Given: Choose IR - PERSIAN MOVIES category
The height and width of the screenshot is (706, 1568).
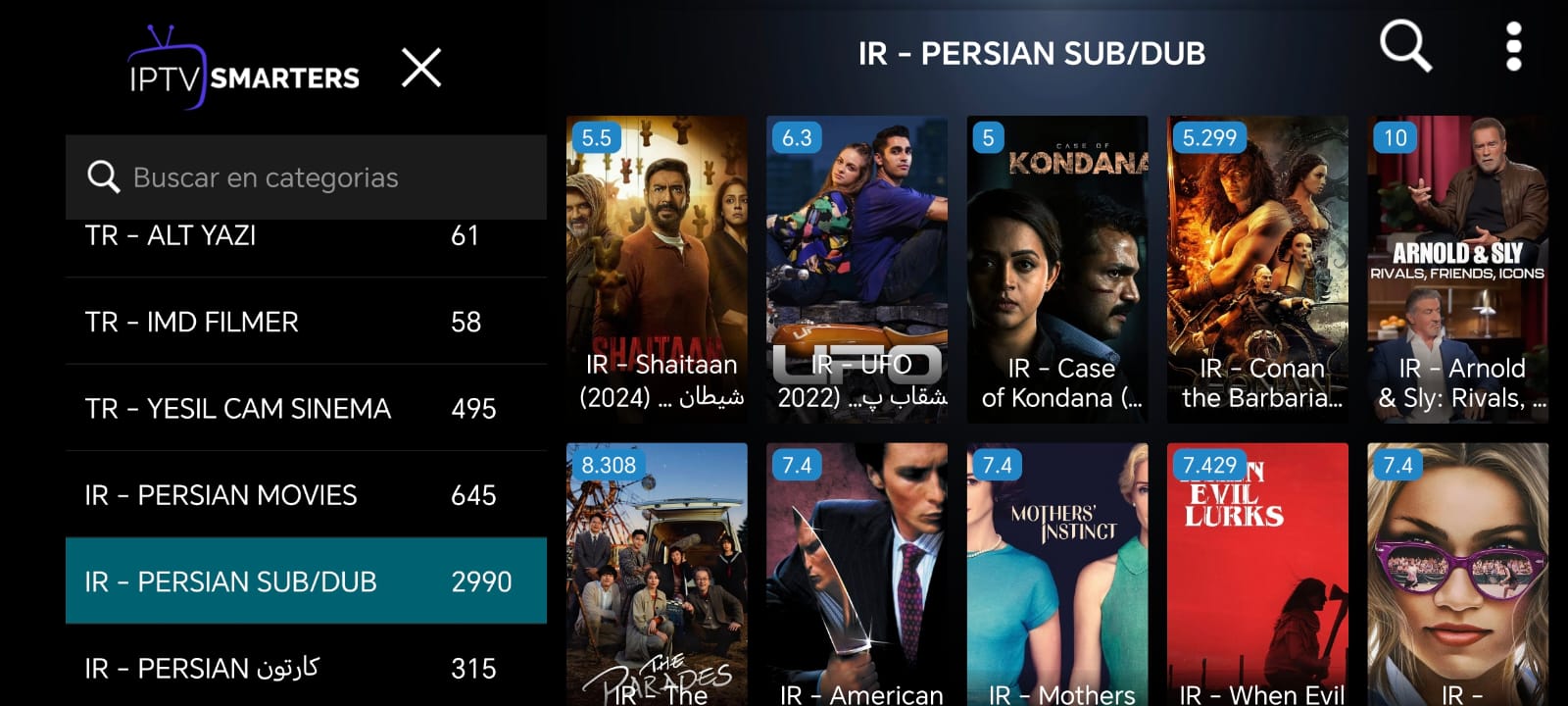Looking at the screenshot, I should 306,494.
